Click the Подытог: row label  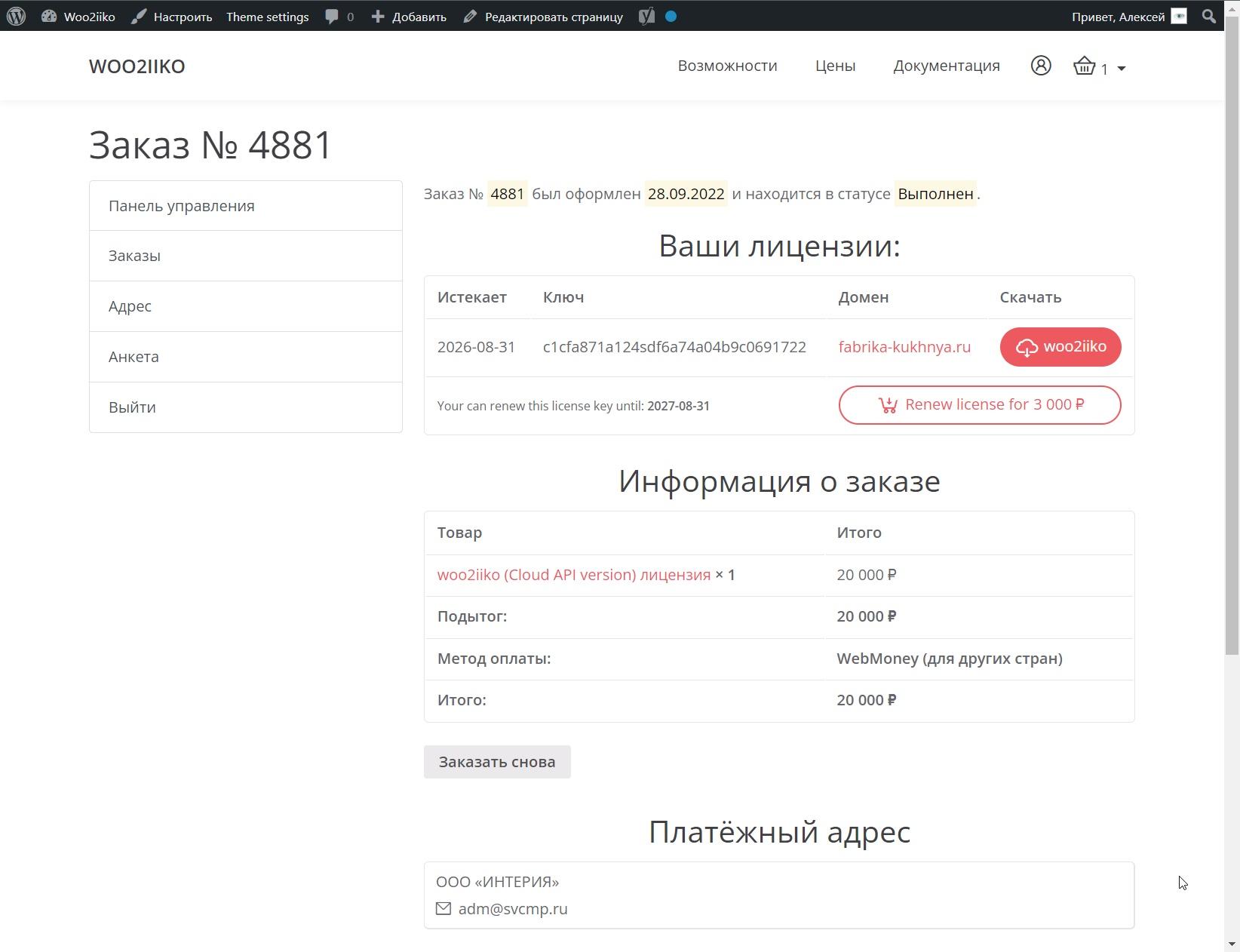(x=472, y=616)
